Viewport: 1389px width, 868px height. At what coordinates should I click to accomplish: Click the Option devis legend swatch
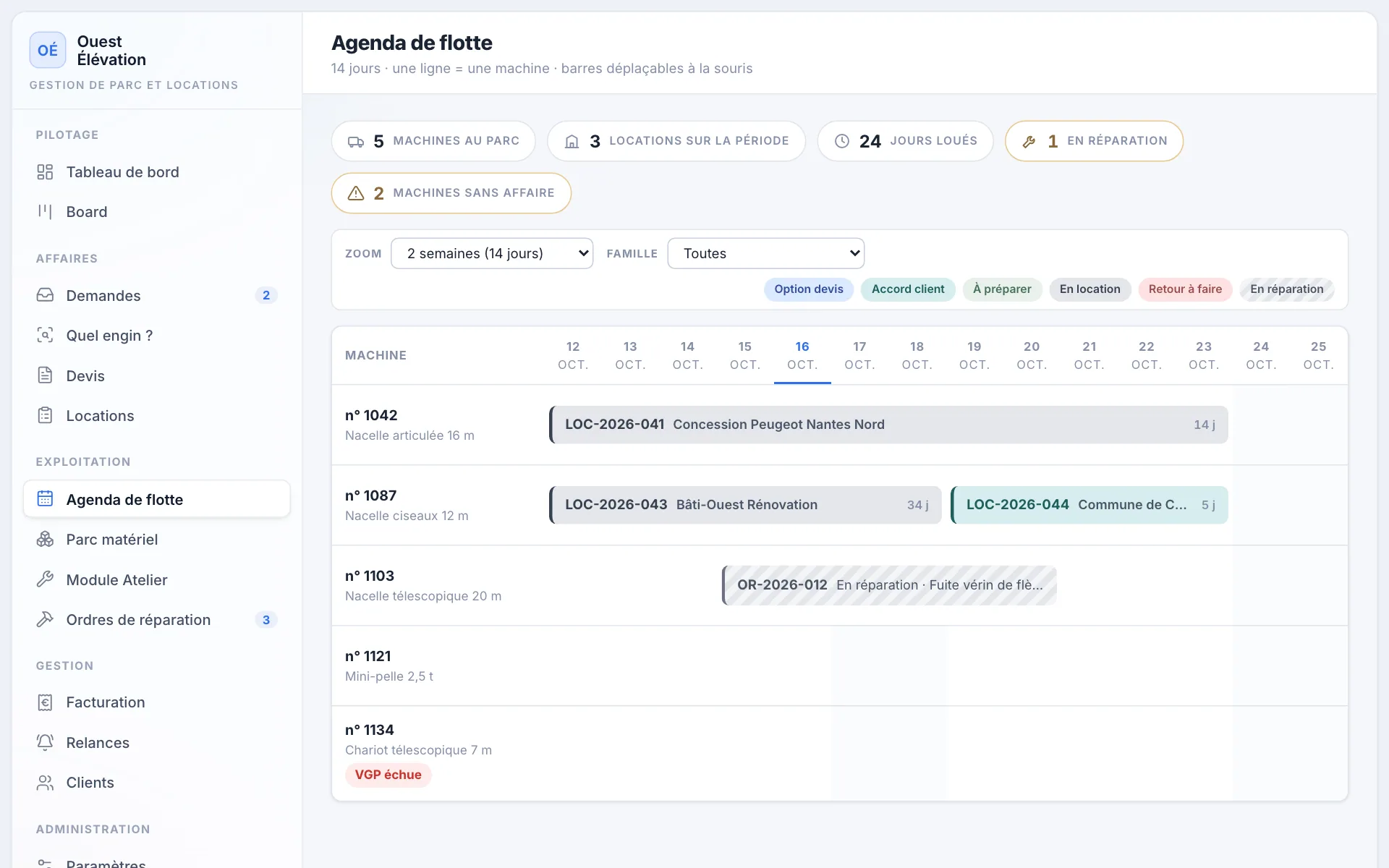[809, 289]
